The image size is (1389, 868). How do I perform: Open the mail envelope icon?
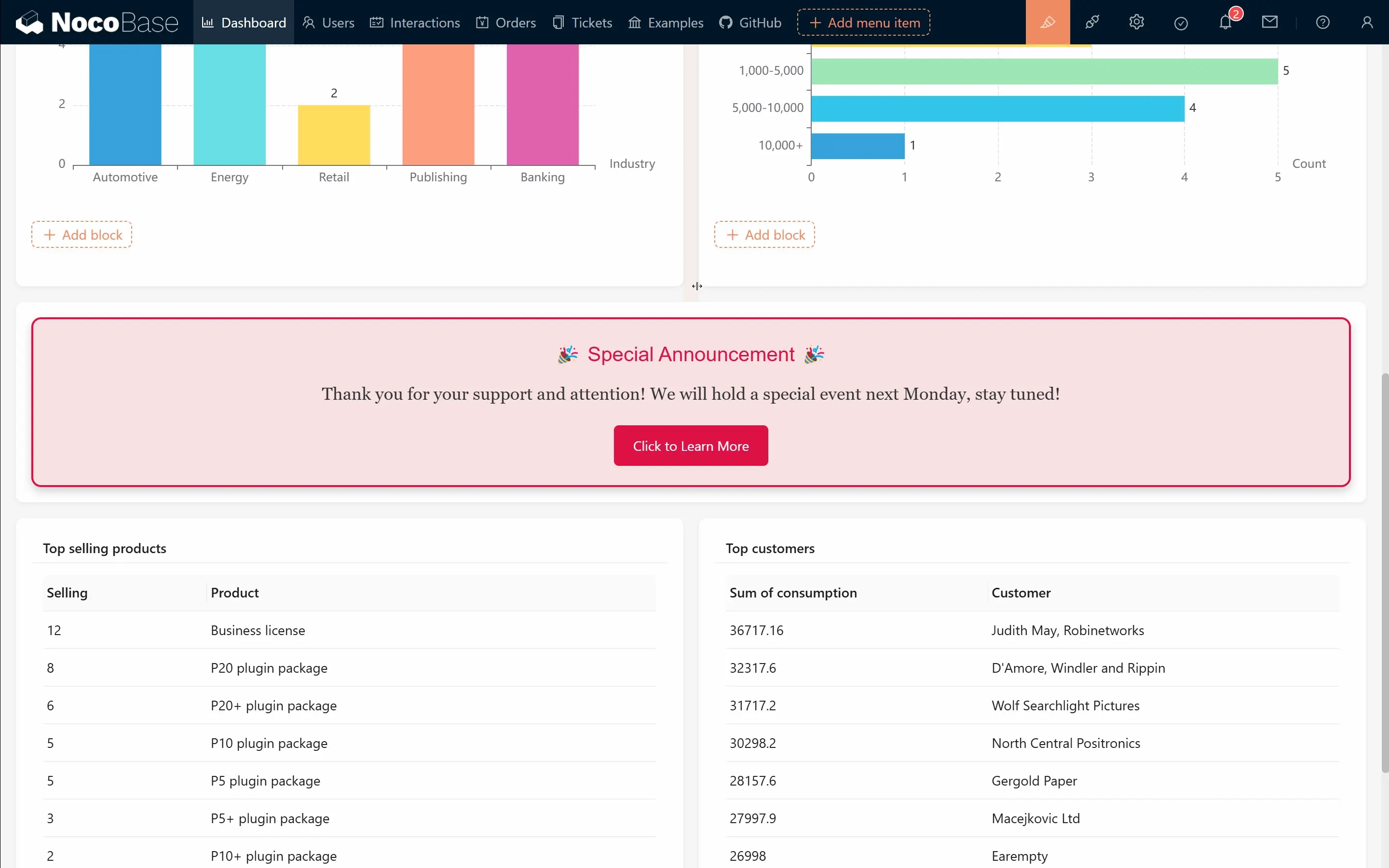(1269, 22)
